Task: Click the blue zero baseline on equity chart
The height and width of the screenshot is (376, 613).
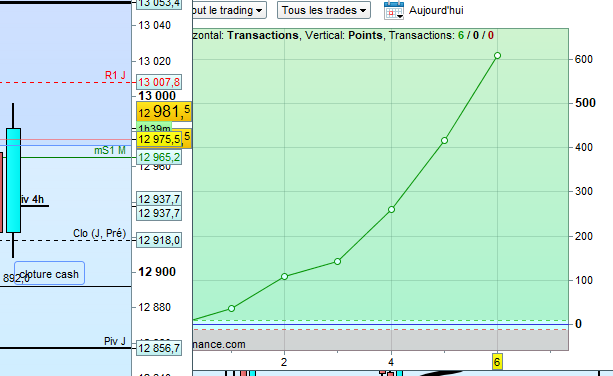Action: point(380,324)
